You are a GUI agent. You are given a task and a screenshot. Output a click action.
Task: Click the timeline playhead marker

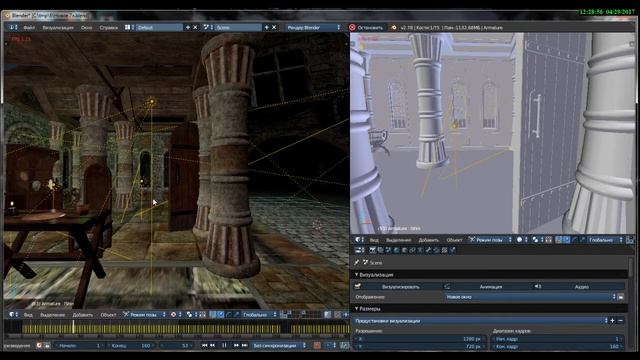pos(73,326)
